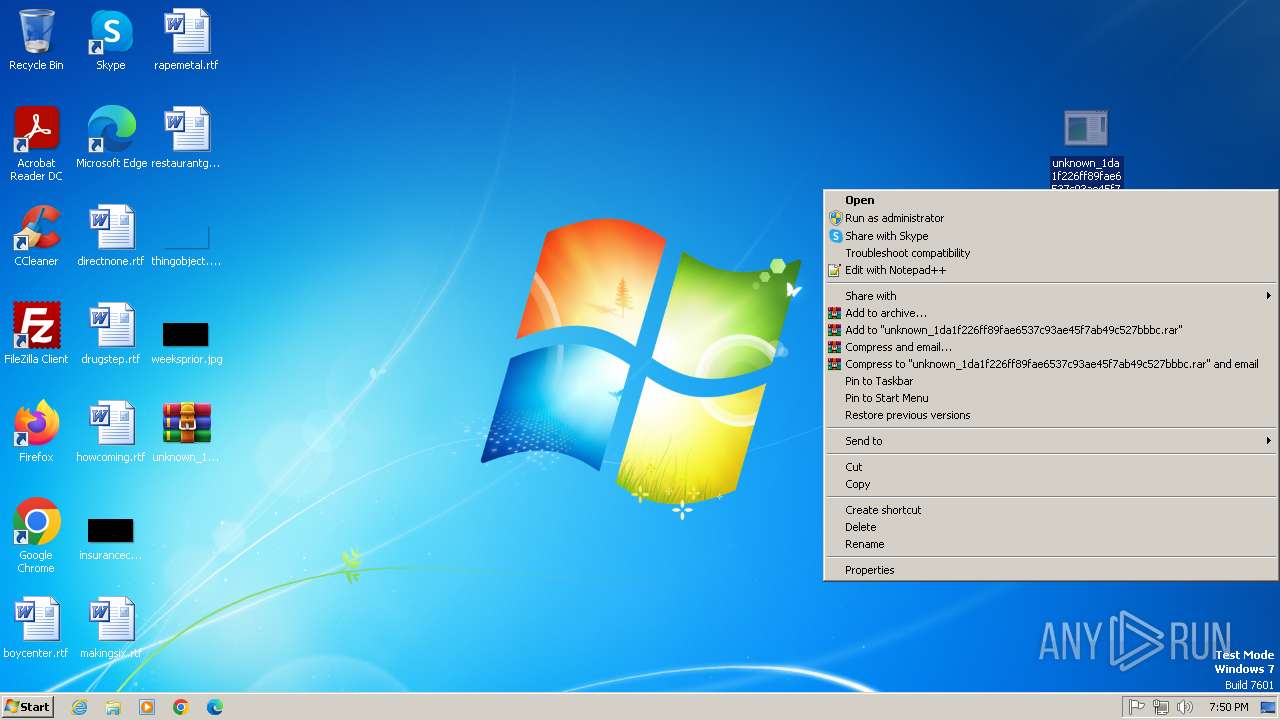Expand the Send to submenu

point(1050,441)
